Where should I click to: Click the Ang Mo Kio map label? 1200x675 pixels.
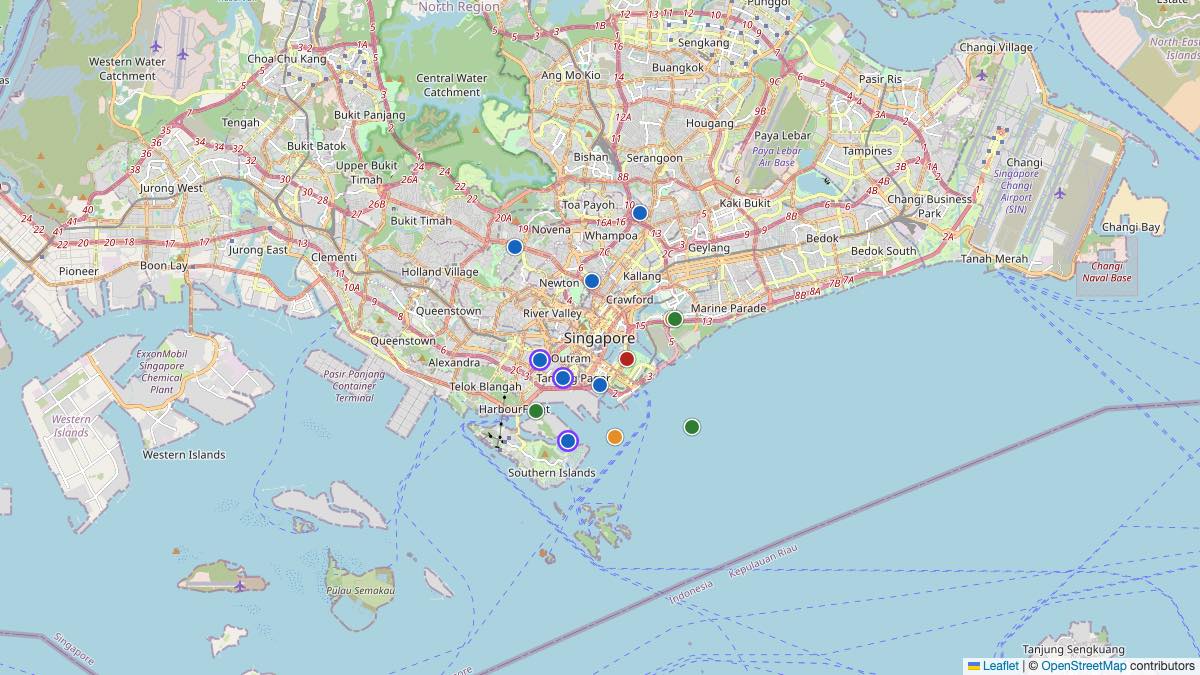click(x=571, y=75)
